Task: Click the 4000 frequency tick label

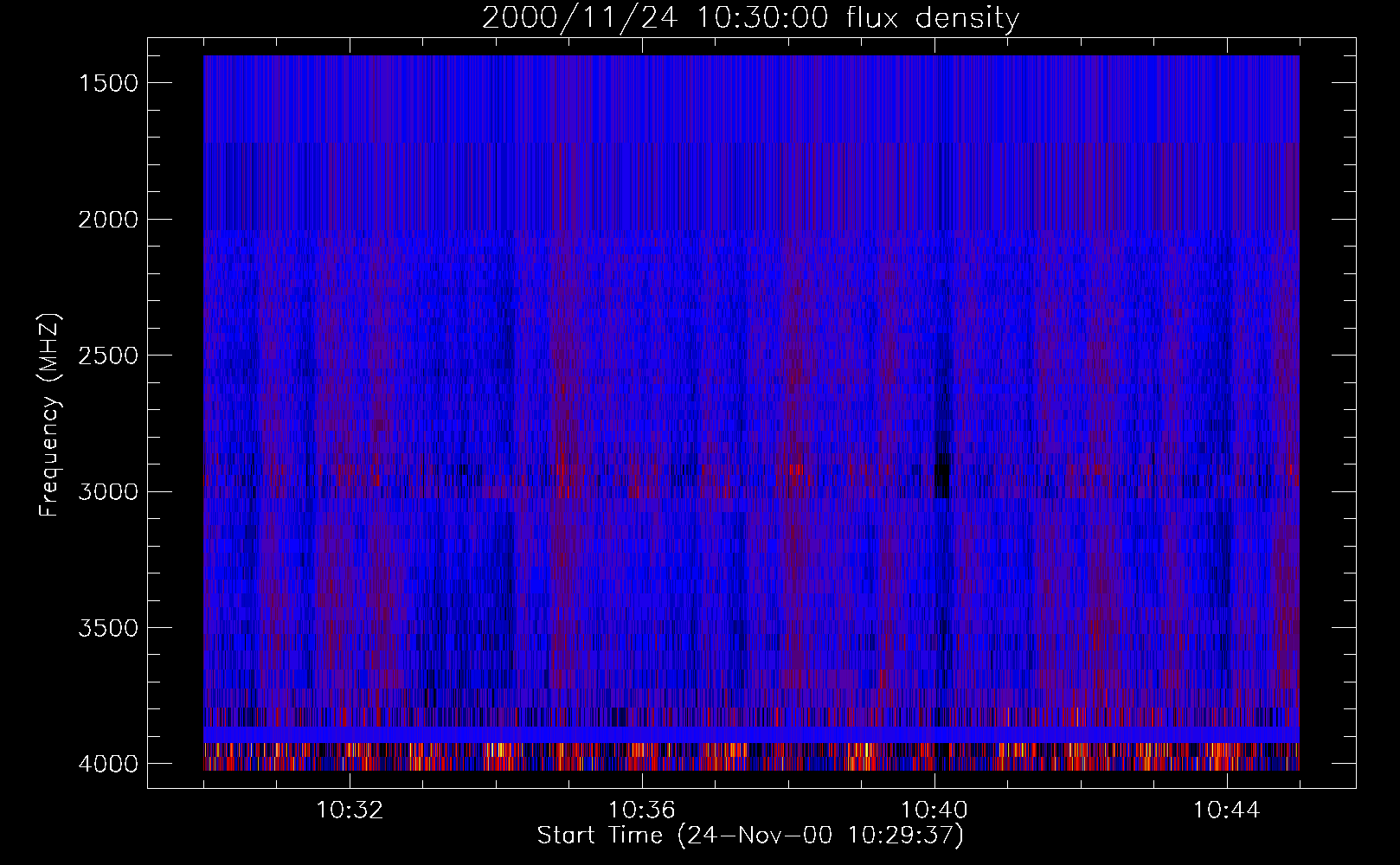Action: click(108, 764)
